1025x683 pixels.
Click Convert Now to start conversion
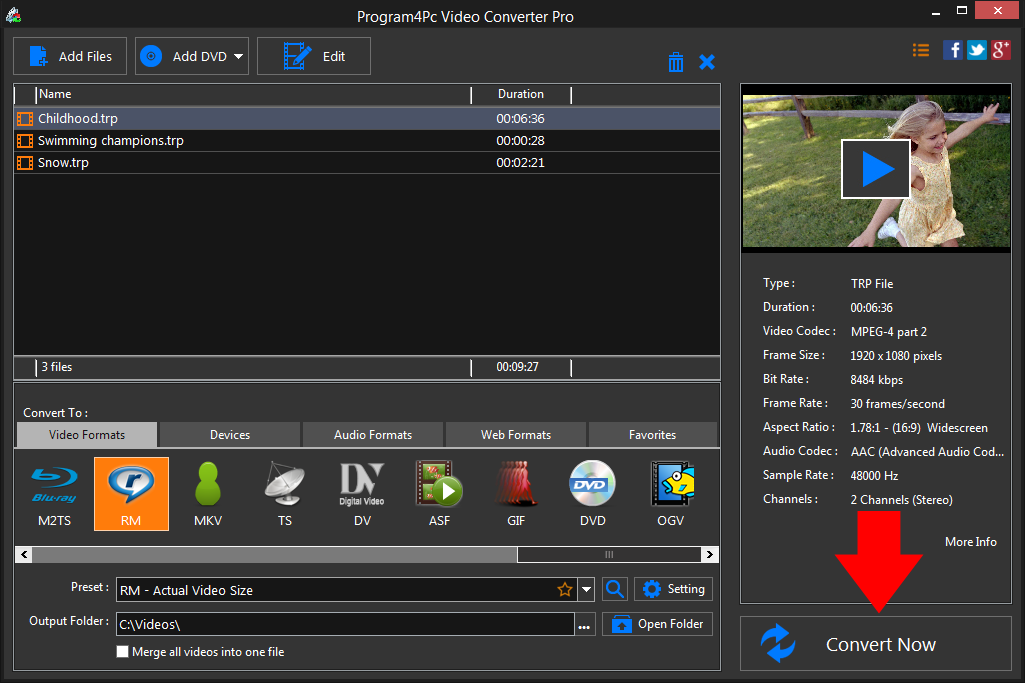879,644
